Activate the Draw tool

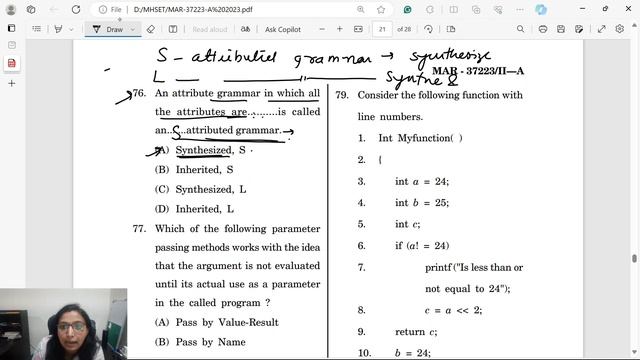108,29
